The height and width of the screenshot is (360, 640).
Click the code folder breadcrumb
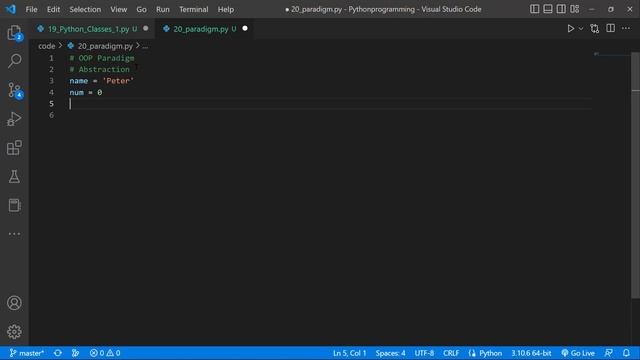pos(47,46)
